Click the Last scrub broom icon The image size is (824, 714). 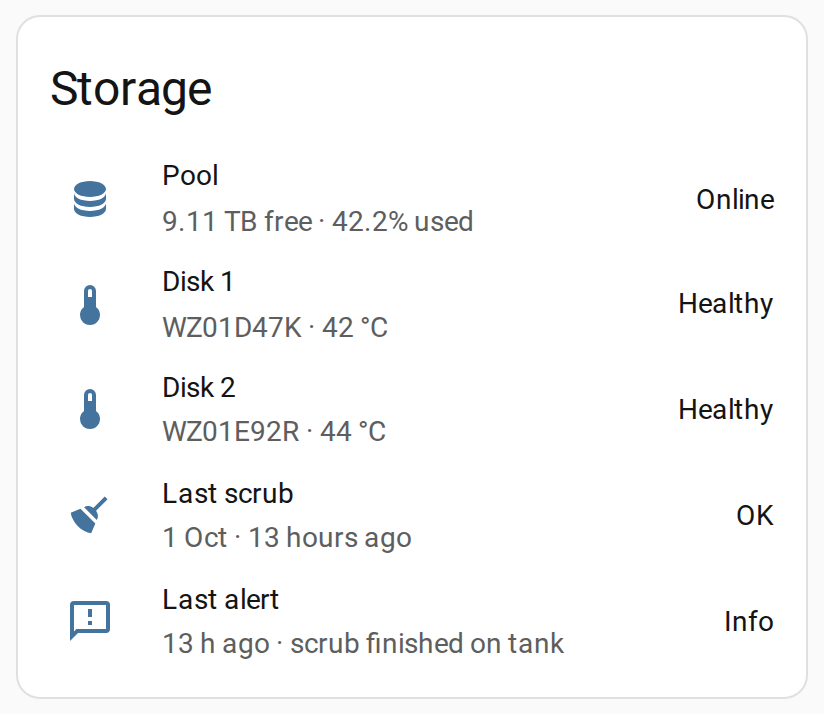point(89,515)
